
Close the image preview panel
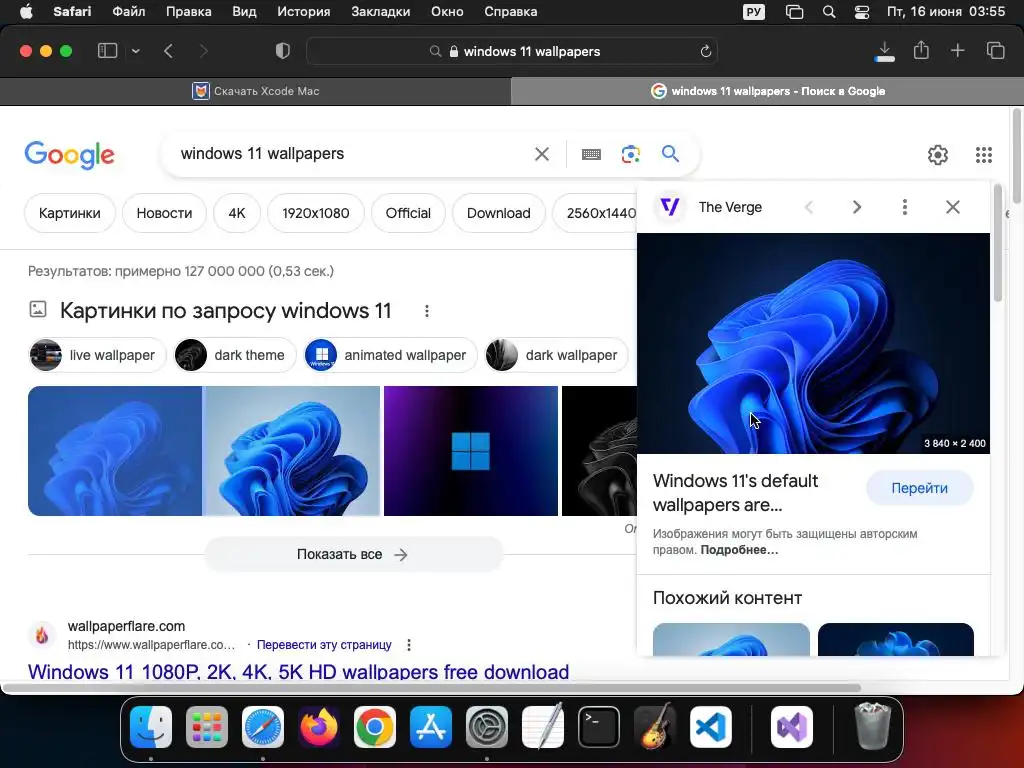click(x=953, y=207)
